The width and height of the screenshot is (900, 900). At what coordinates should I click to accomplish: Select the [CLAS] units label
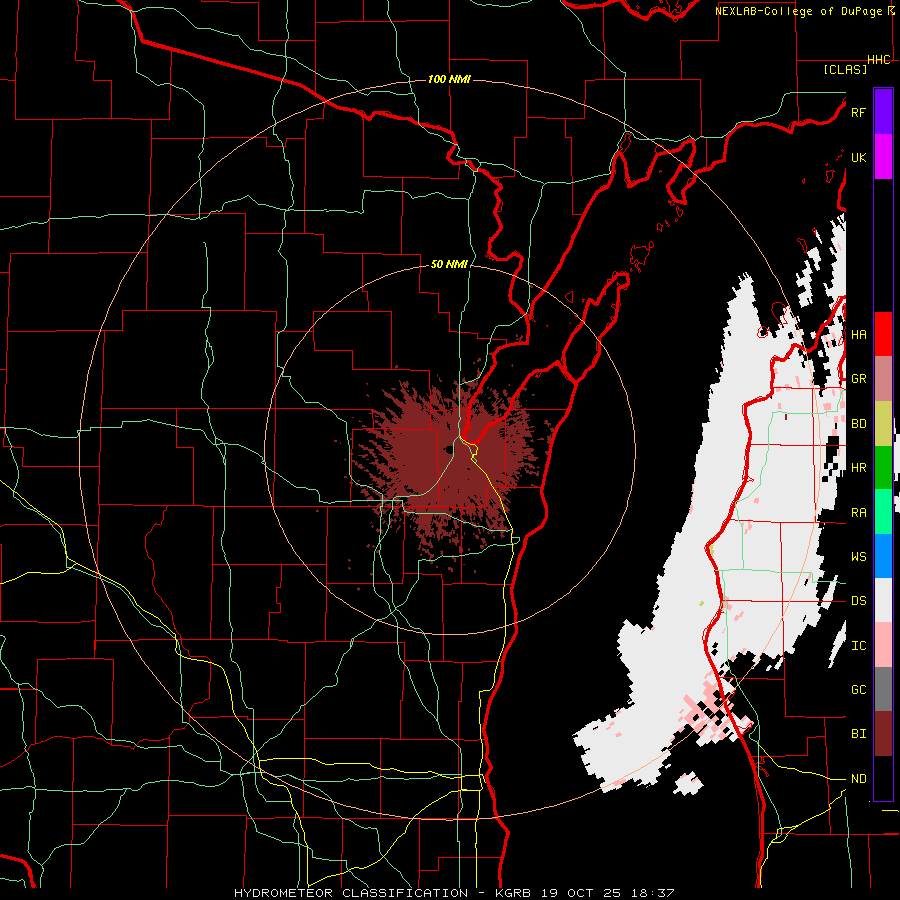[x=845, y=69]
